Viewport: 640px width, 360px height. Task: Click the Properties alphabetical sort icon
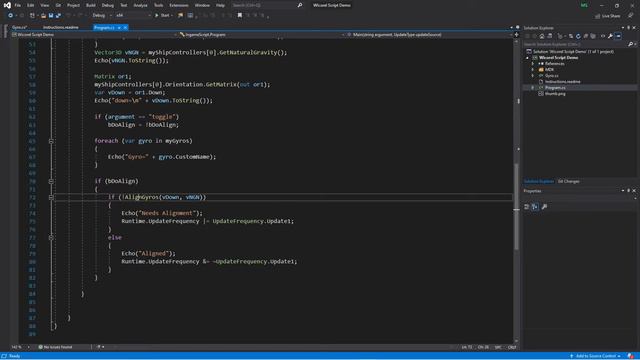pyautogui.click(x=535, y=207)
